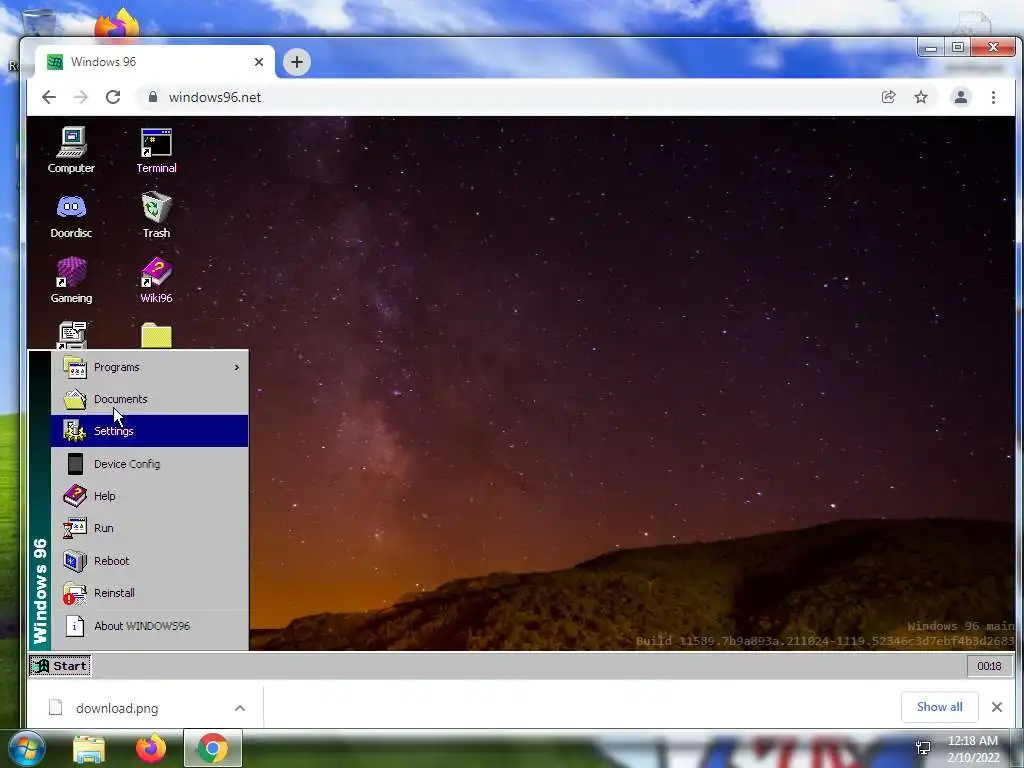Choose Reboot in the Start menu
Screen dimensions: 1024x768
click(x=150, y=560)
